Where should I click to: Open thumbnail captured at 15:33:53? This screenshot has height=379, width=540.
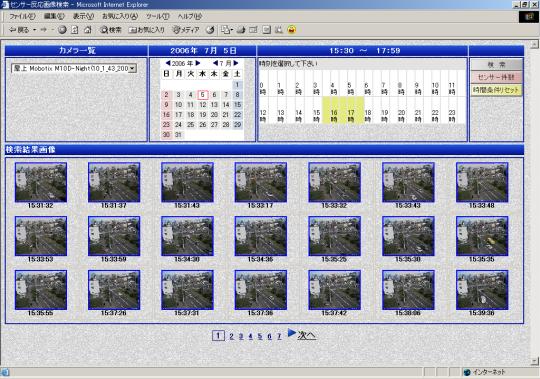click(41, 236)
